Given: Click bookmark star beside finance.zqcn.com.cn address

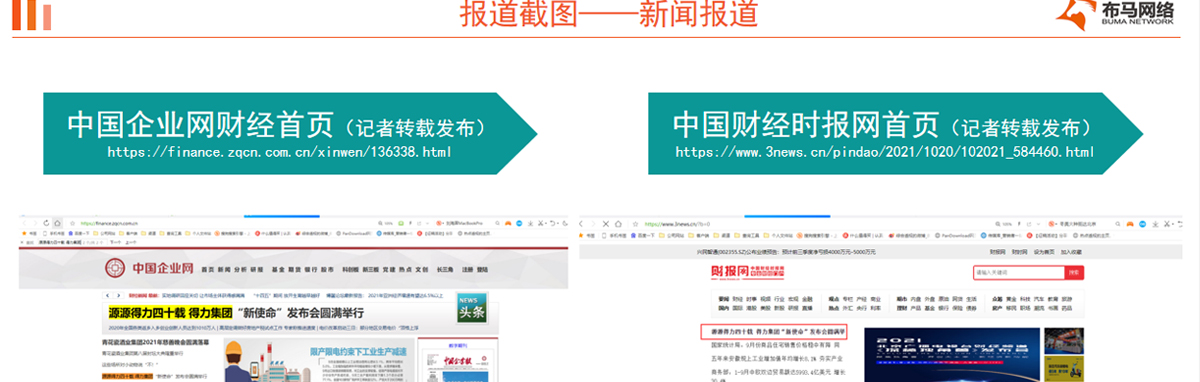Looking at the screenshot, I should [x=72, y=223].
